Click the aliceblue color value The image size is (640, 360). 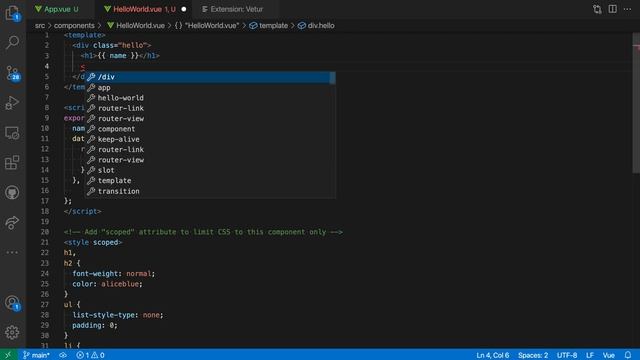tap(121, 284)
